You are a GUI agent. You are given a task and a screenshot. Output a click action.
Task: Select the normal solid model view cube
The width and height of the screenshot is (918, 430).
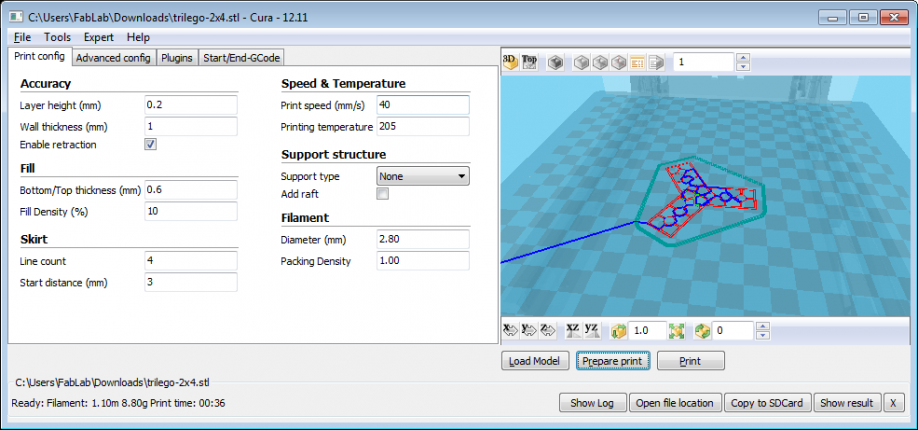[581, 62]
